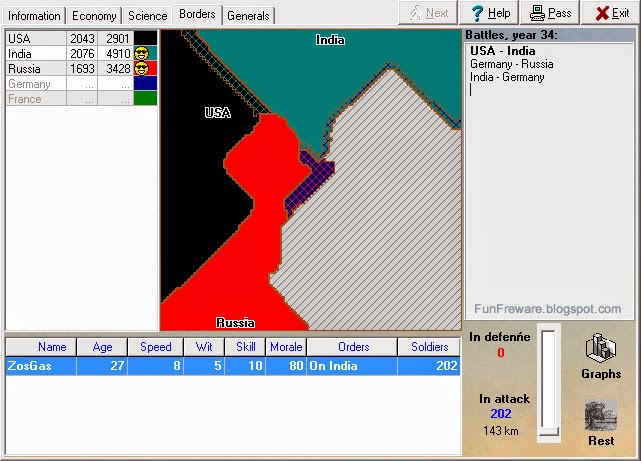641x461 pixels.
Task: Click the Help question mark button
Action: [489, 13]
